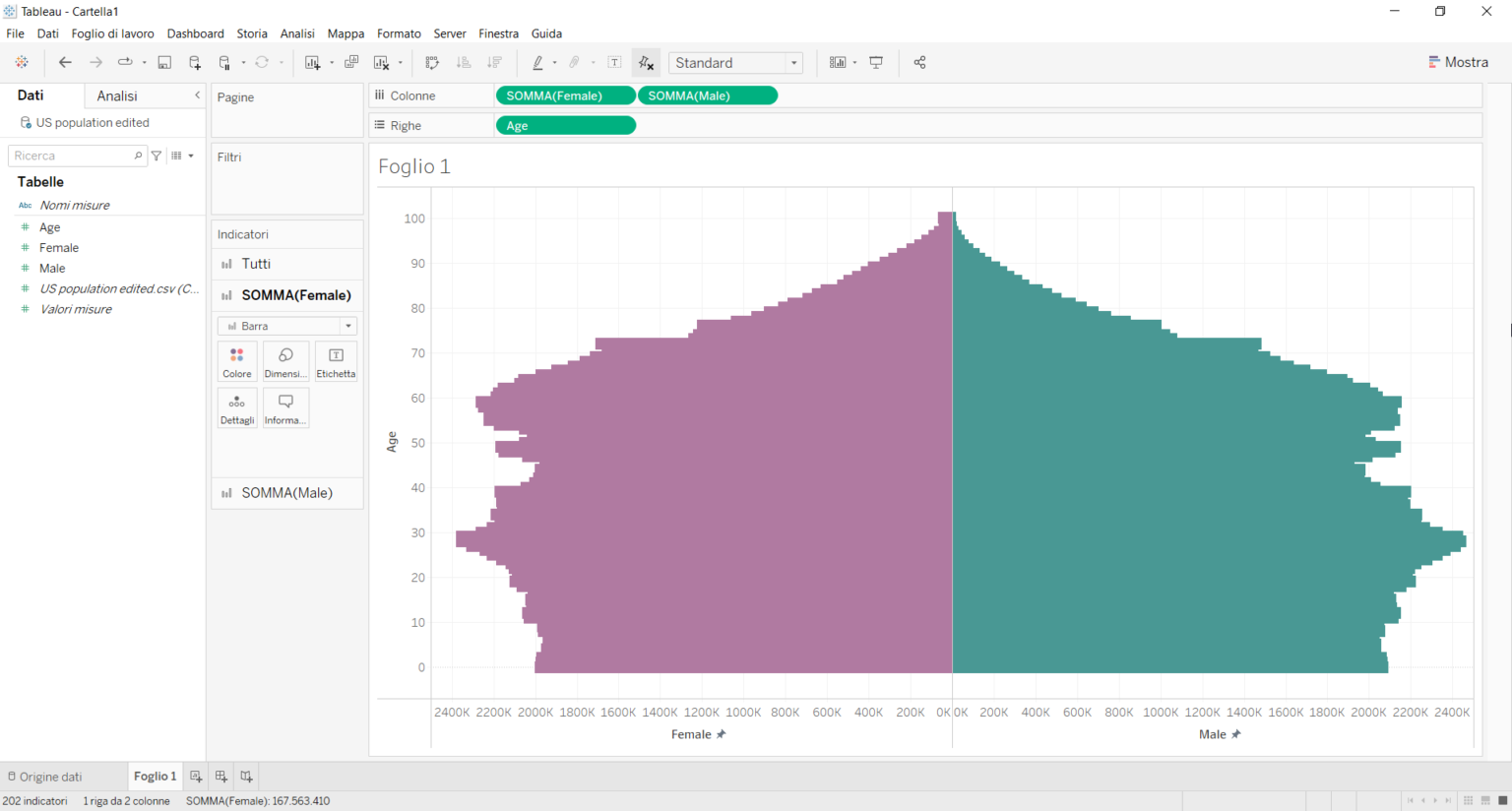This screenshot has height=811, width=1512.
Task: Open the Mostra dropdown panel
Action: pos(1458,61)
